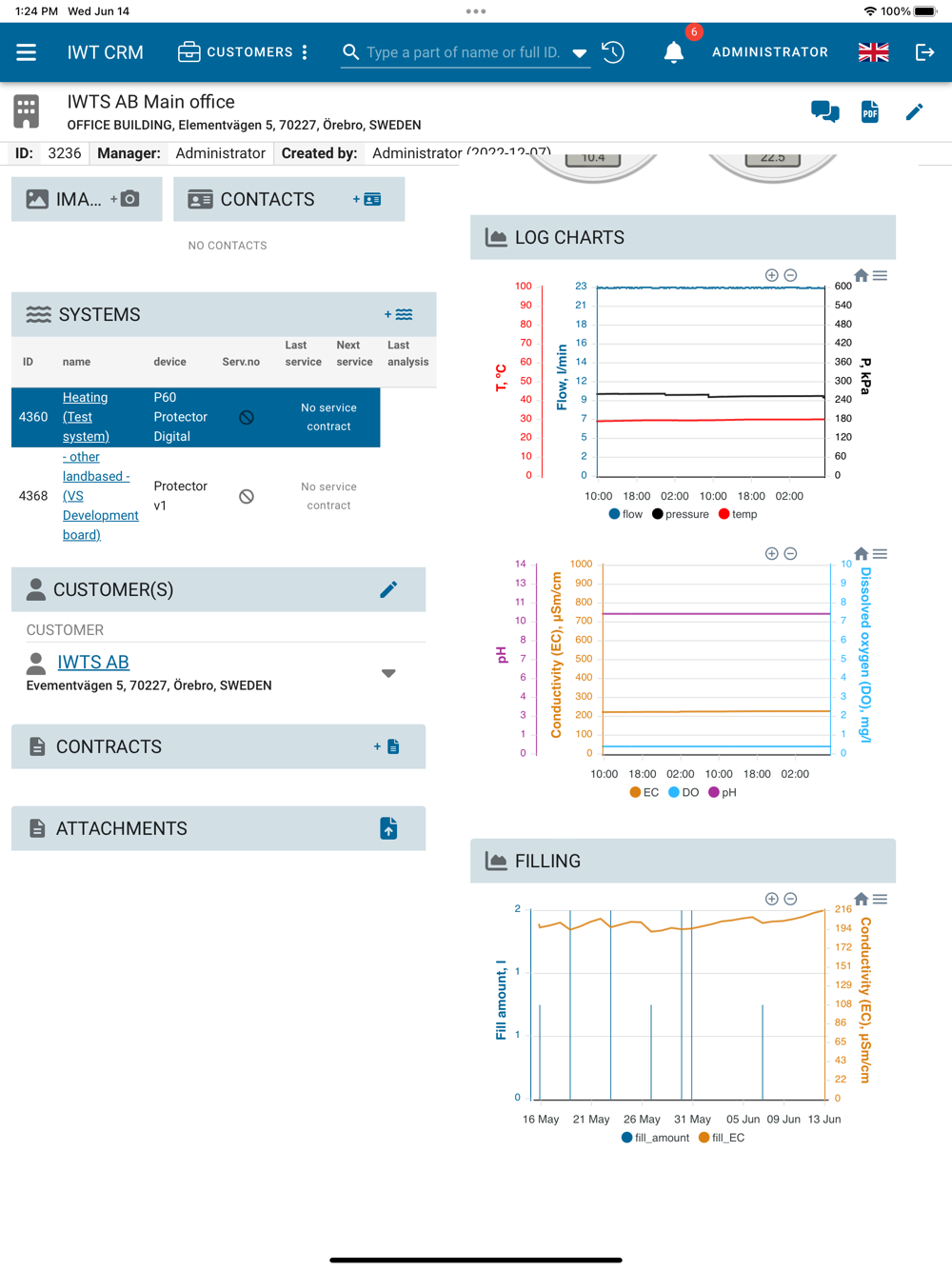Zoom in on flow pressure chart
The height and width of the screenshot is (1270, 952).
(772, 275)
